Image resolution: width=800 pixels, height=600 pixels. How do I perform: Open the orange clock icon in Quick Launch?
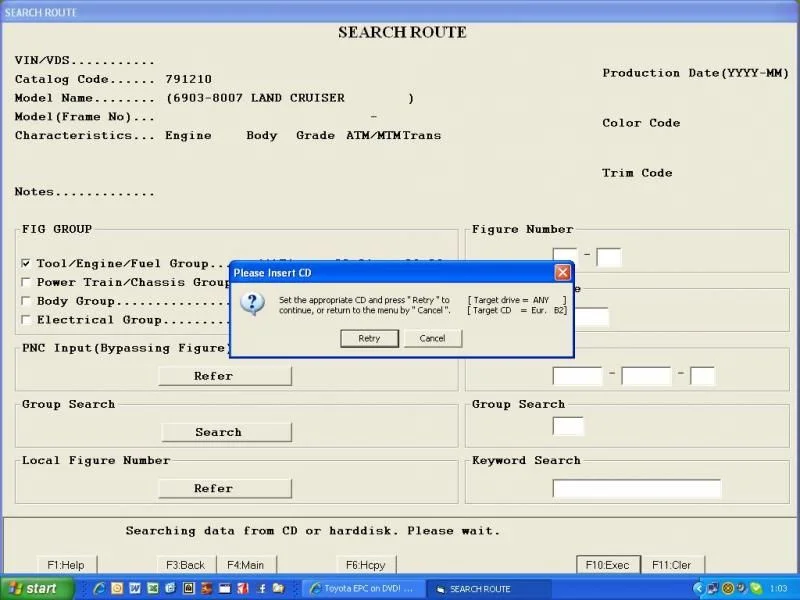pyautogui.click(x=117, y=588)
